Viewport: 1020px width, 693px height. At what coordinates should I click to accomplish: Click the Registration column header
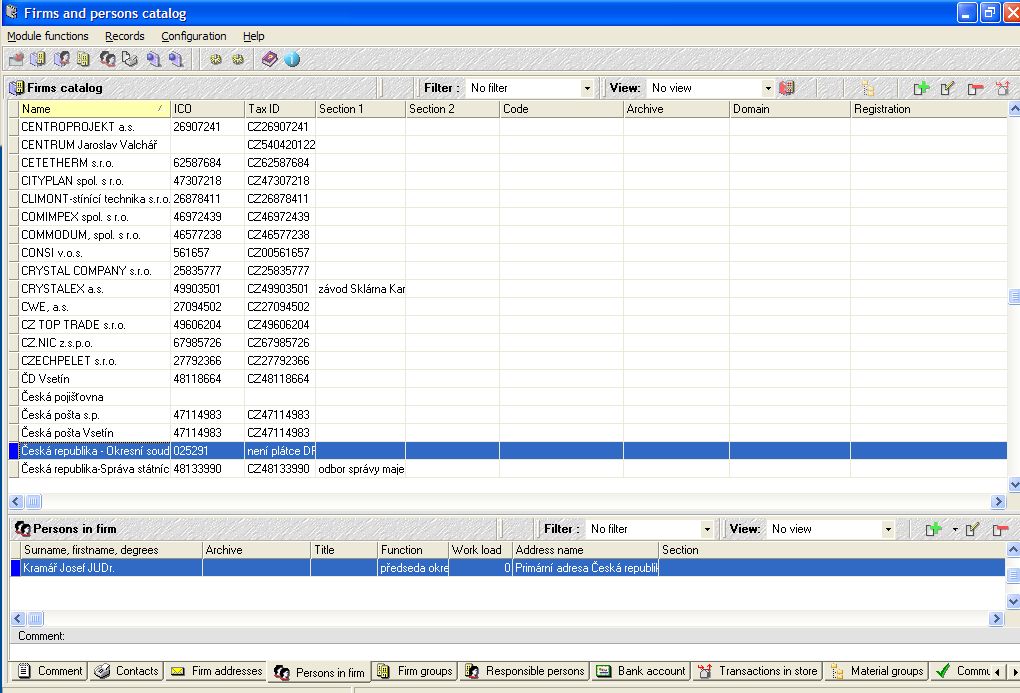click(928, 109)
